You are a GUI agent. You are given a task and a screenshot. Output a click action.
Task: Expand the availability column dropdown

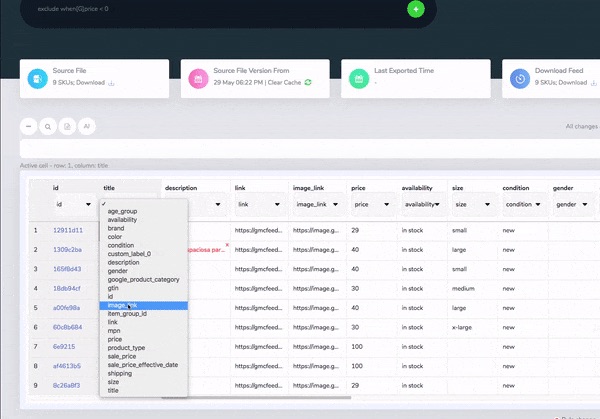pyautogui.click(x=423, y=204)
